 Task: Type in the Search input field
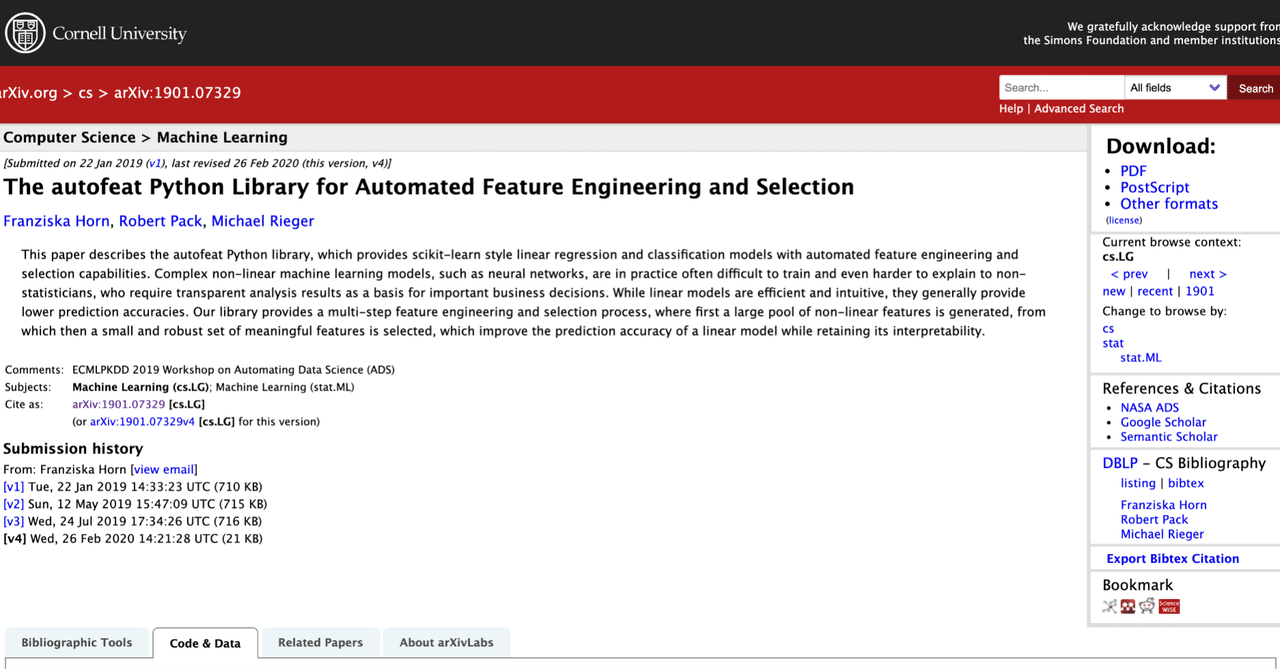1061,88
